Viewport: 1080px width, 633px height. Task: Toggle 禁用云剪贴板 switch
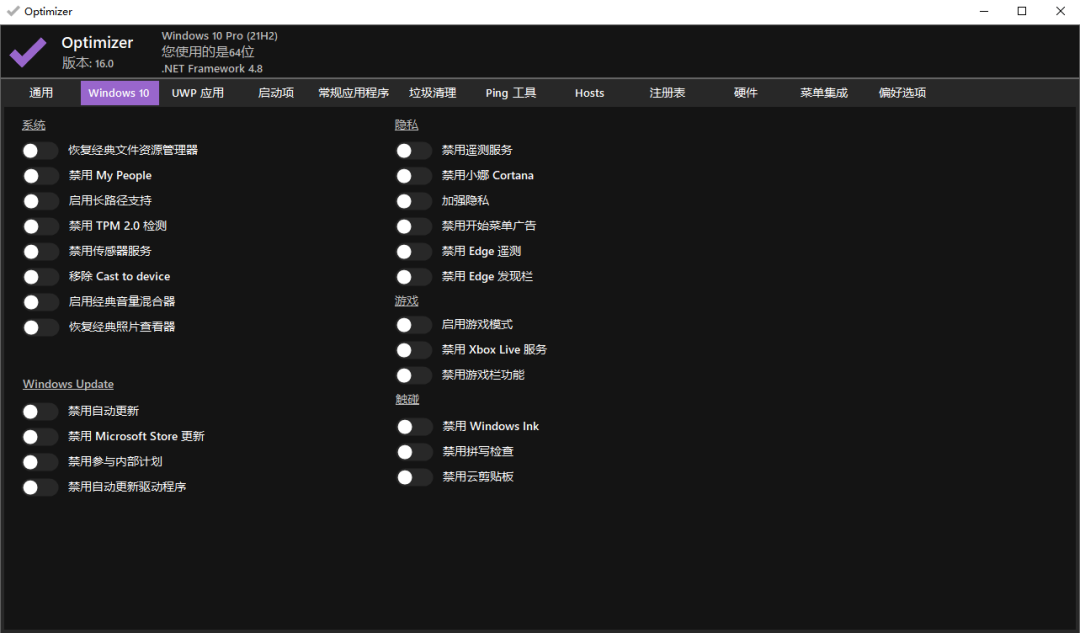(413, 477)
